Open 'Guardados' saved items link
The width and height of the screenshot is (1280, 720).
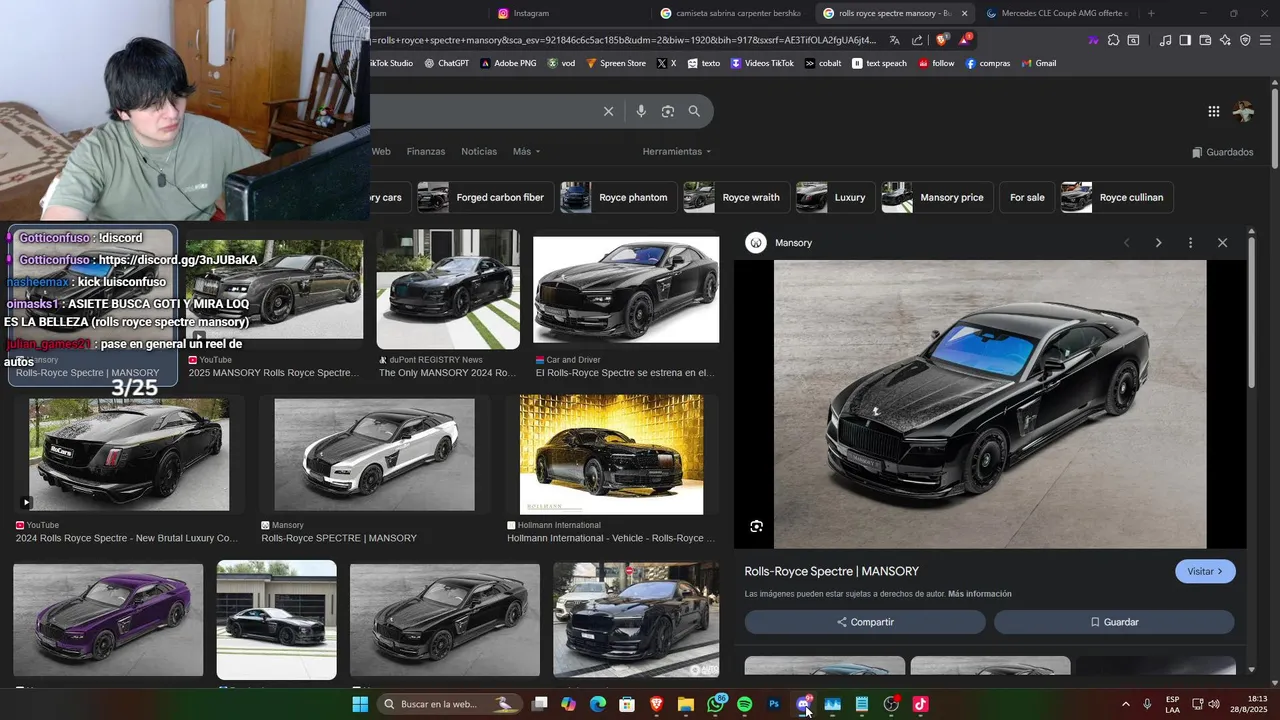click(x=1222, y=152)
